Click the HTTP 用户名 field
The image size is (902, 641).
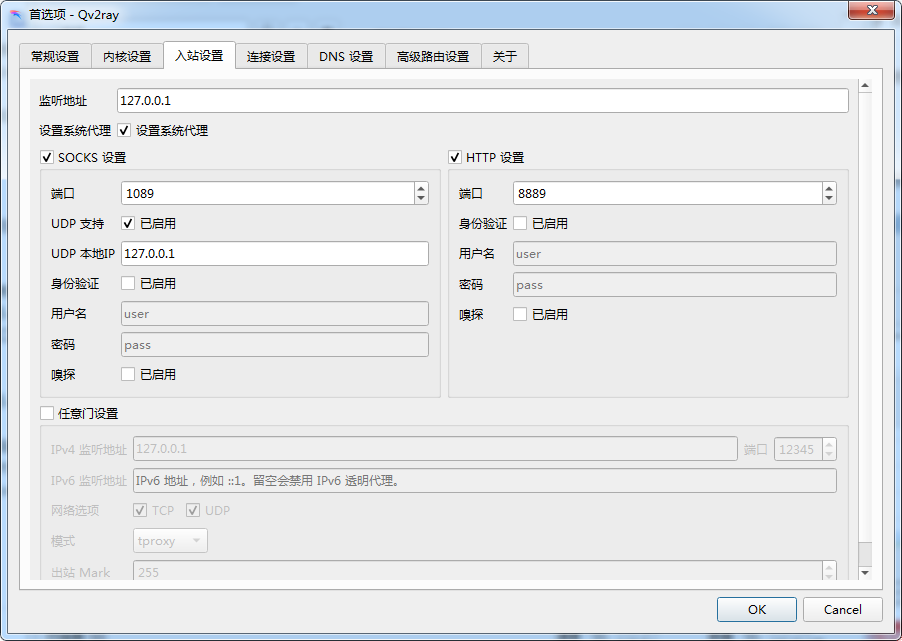[675, 254]
